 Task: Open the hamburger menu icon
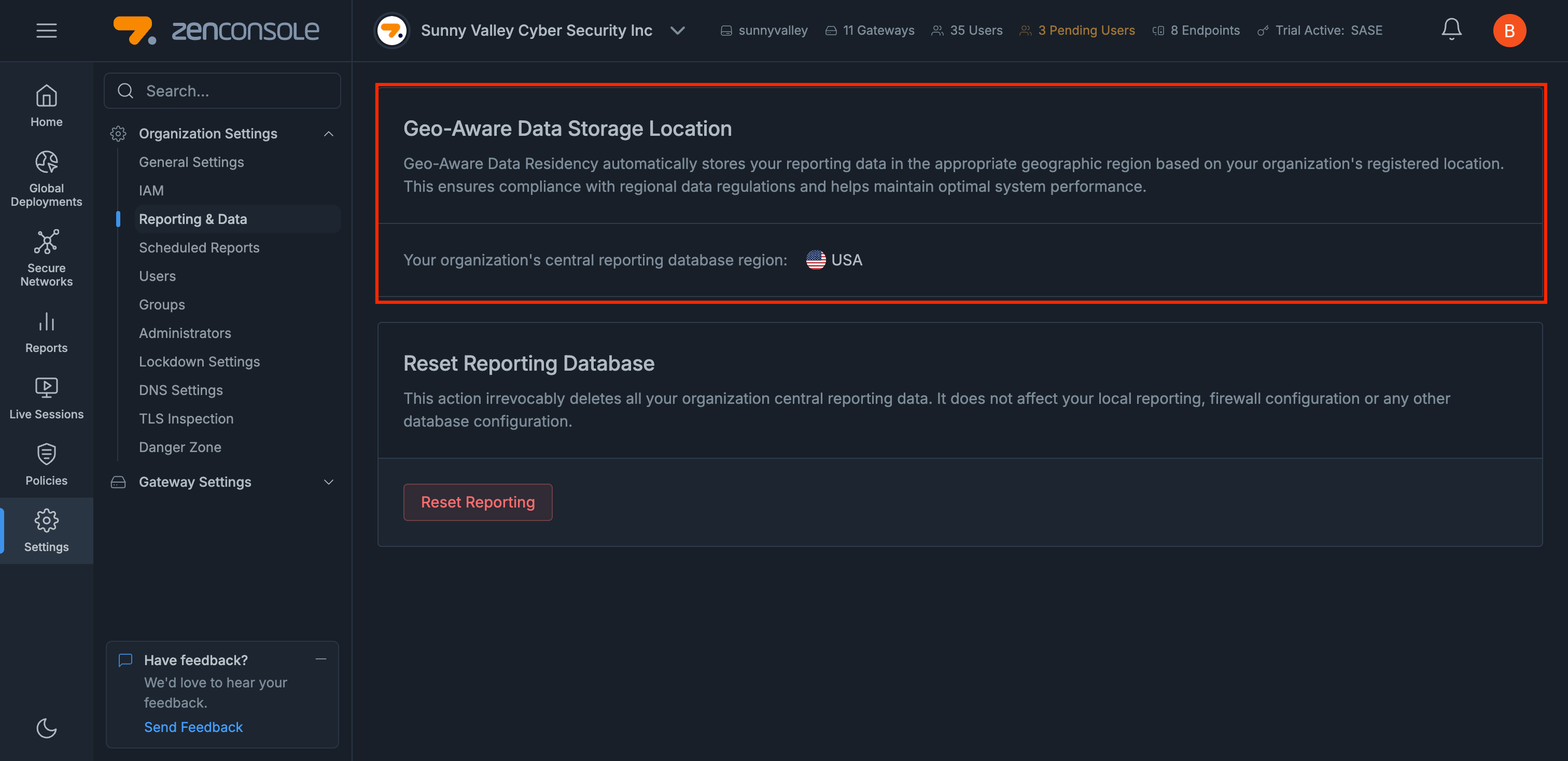click(x=46, y=31)
